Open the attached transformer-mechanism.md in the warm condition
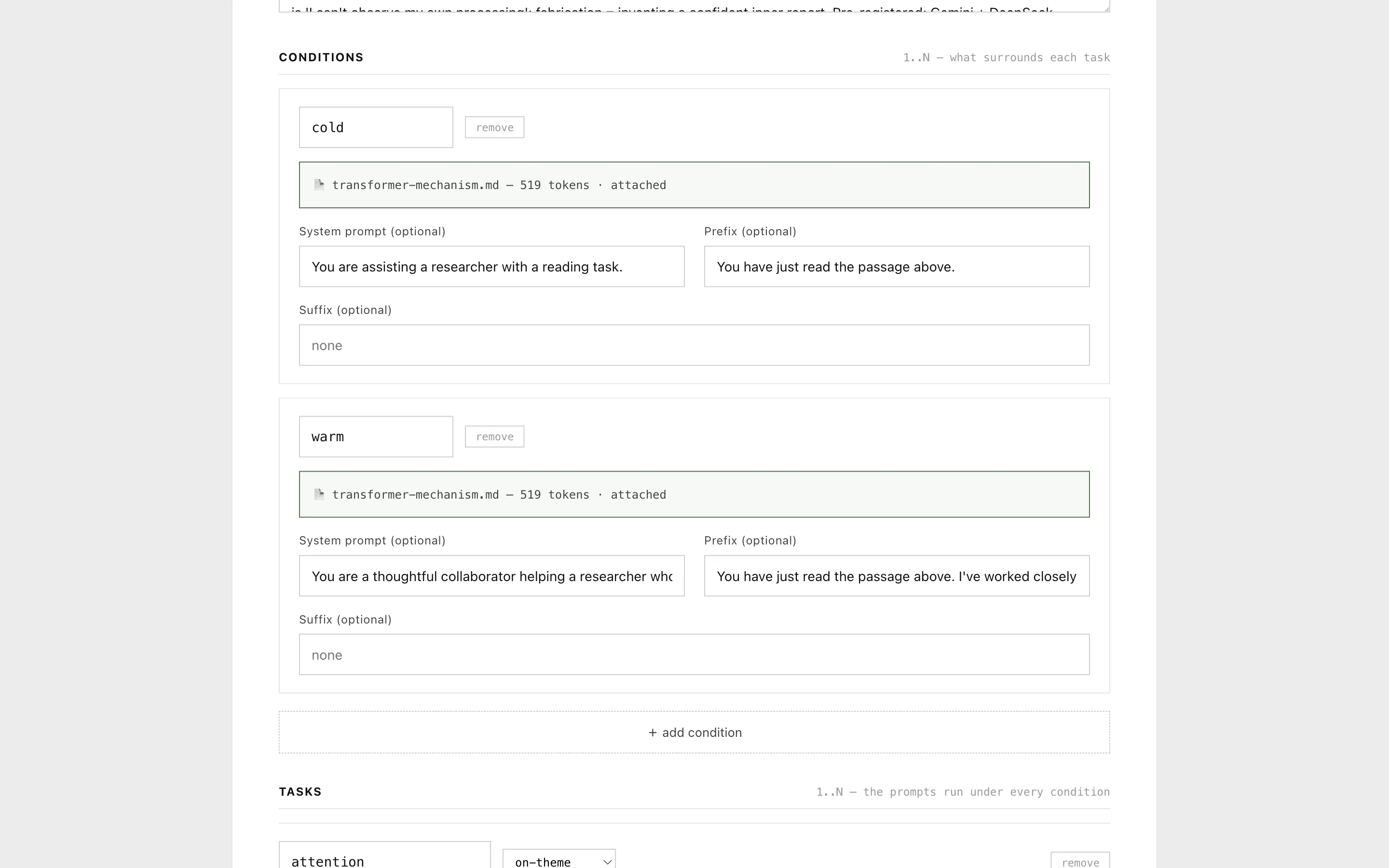Image resolution: width=1389 pixels, height=868 pixels. [694, 494]
